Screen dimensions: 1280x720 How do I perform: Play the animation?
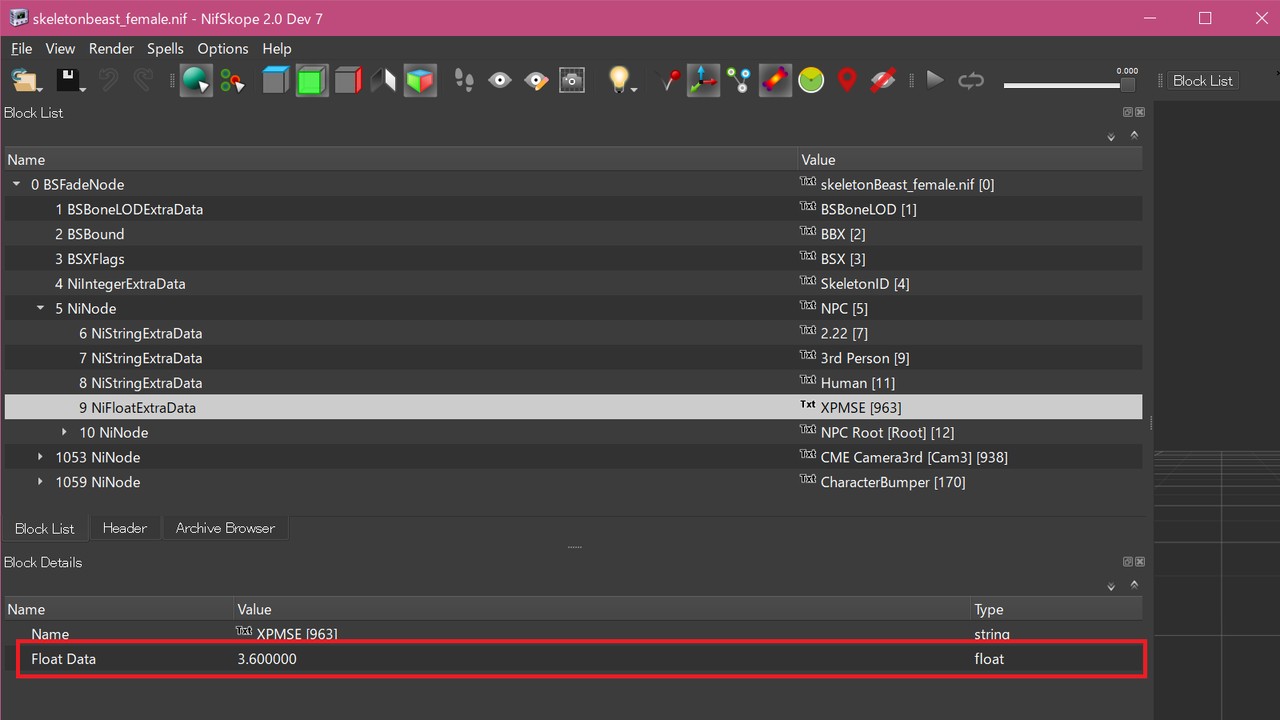point(935,80)
